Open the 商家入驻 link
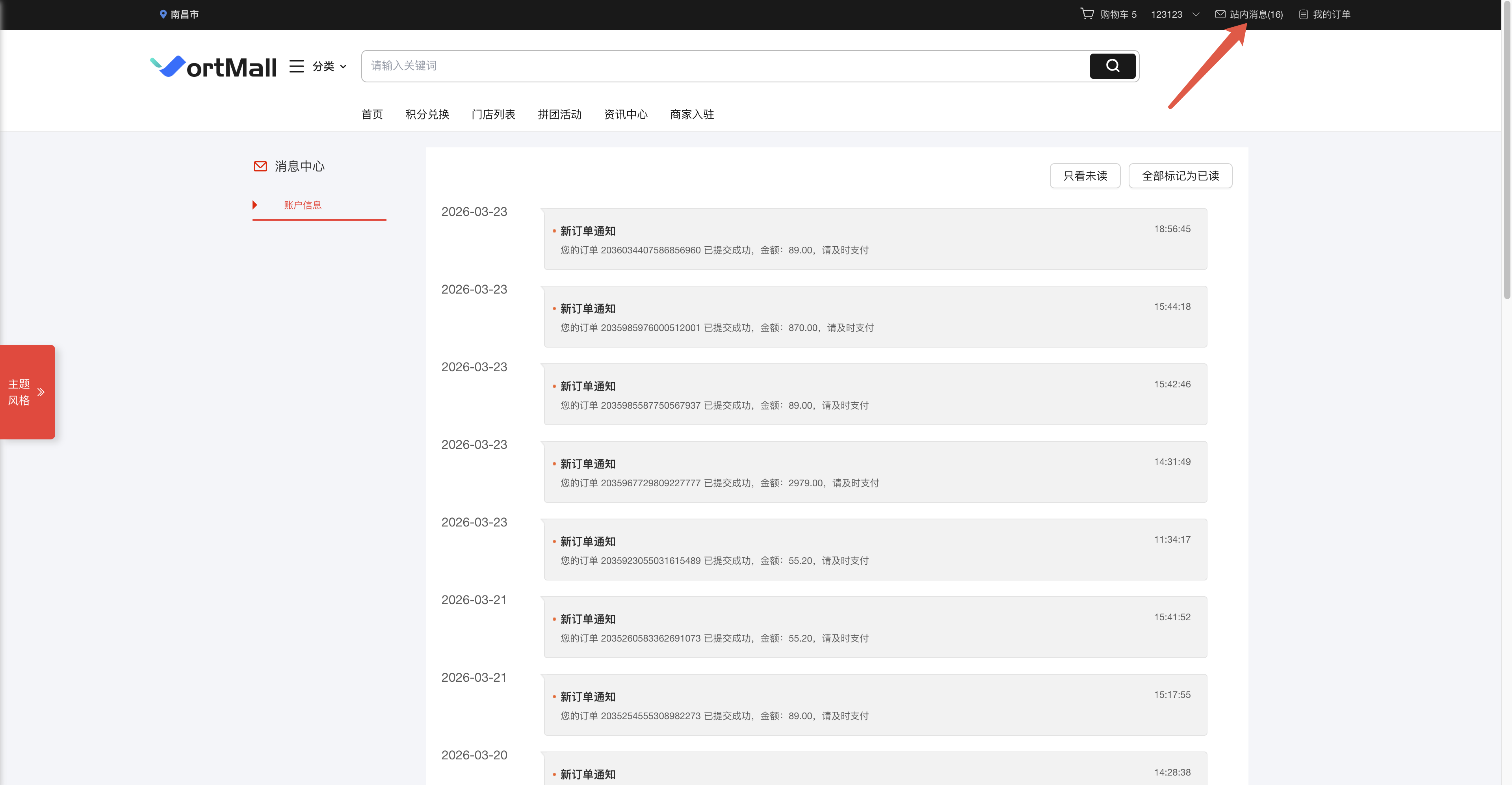 [691, 115]
